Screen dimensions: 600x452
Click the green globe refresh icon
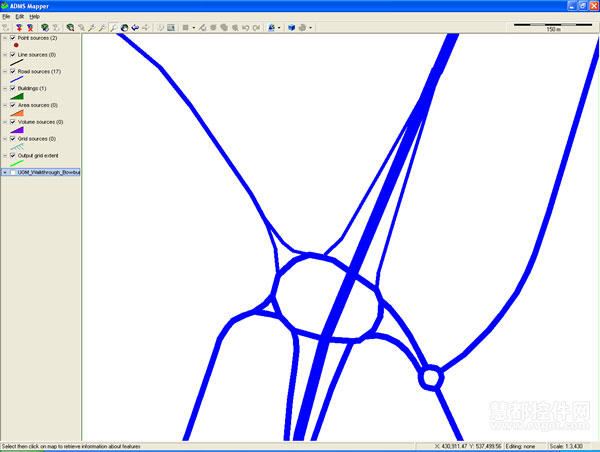(x=45, y=28)
